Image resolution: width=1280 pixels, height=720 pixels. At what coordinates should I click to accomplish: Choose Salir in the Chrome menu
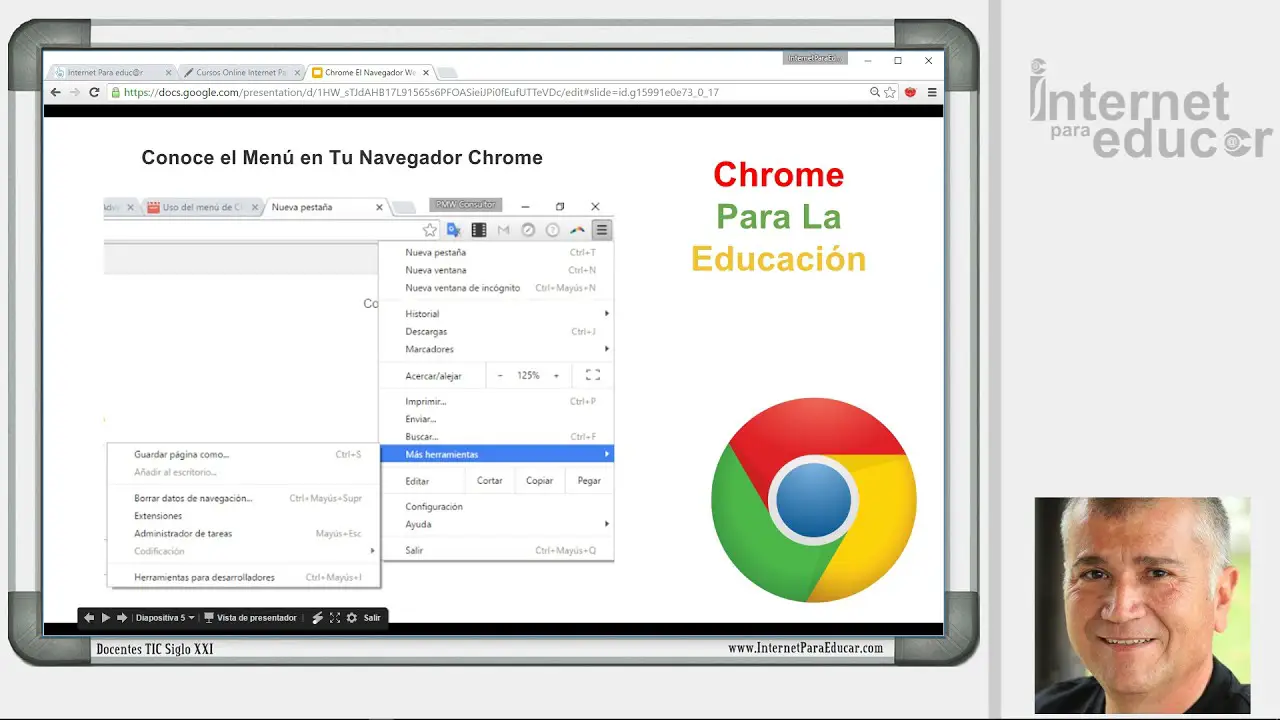click(x=496, y=550)
